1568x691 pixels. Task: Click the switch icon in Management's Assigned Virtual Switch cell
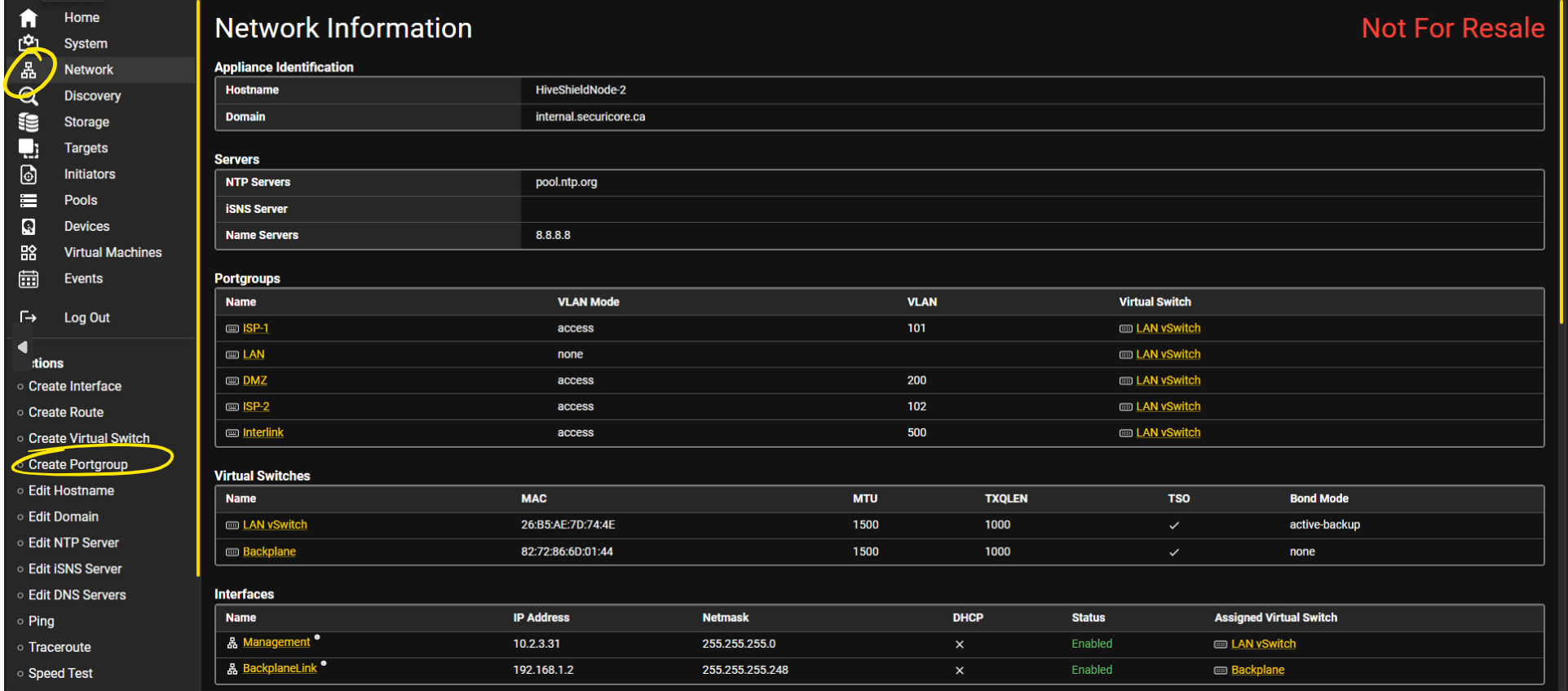(x=1221, y=644)
